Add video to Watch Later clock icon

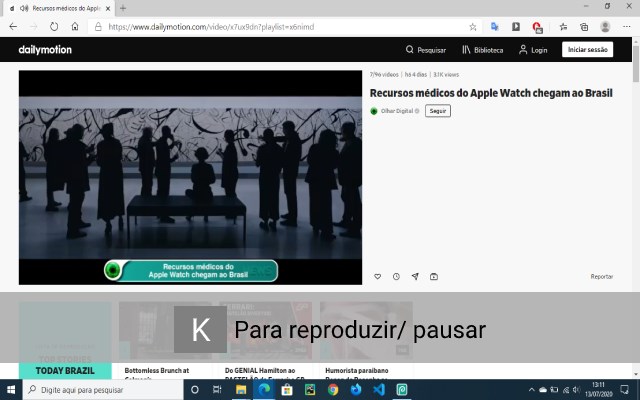(396, 277)
